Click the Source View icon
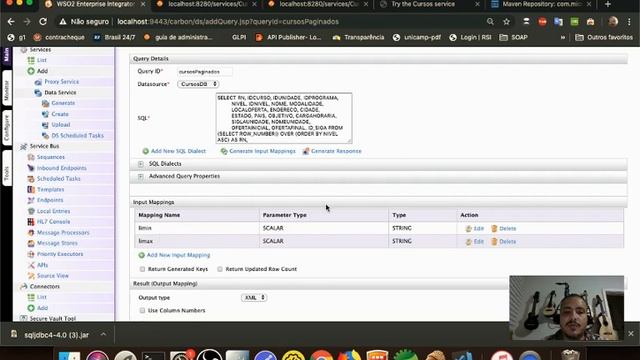Viewport: 640px width, 360px height. [x=31, y=276]
